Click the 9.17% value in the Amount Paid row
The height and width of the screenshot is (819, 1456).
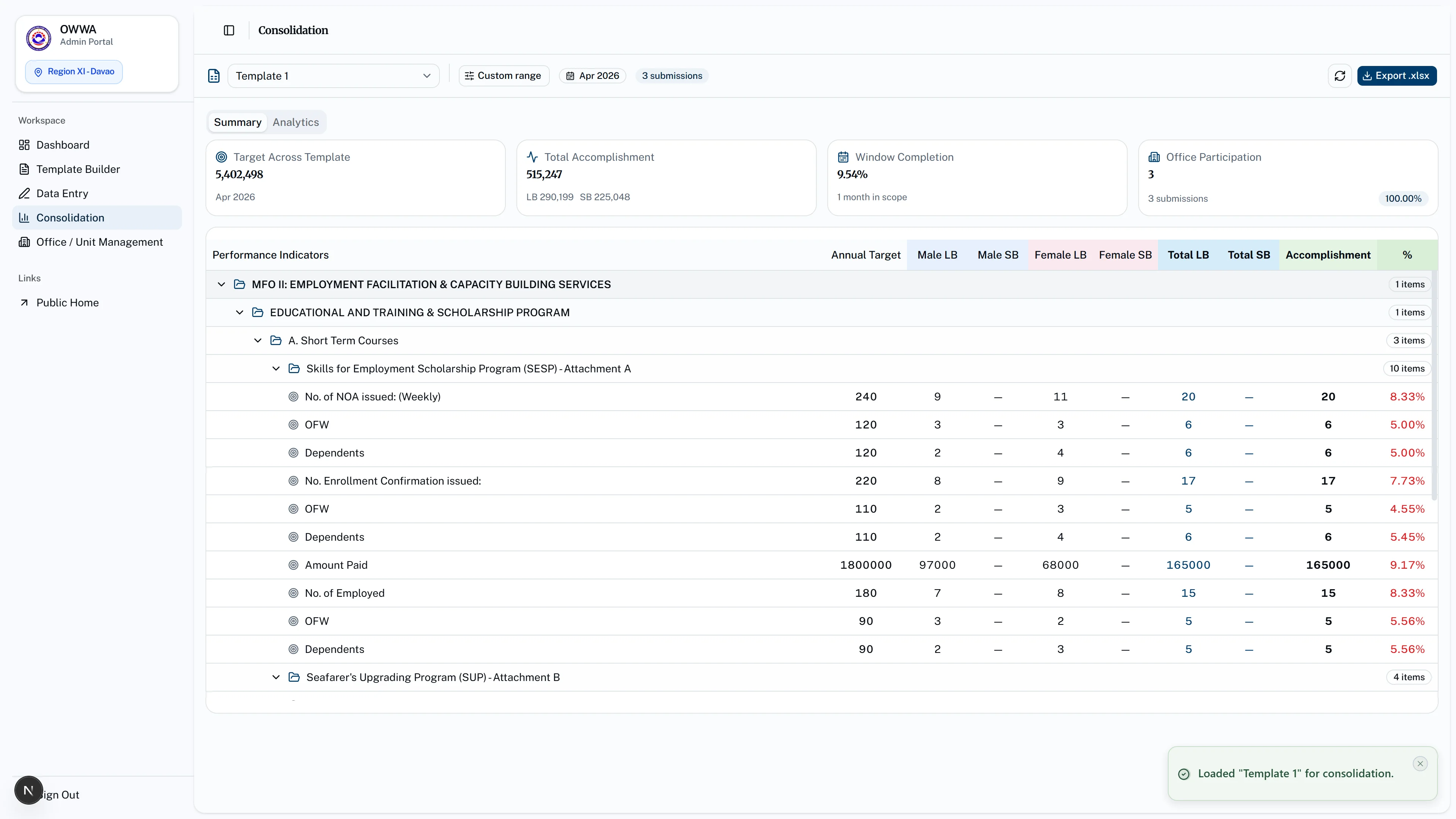(1407, 565)
